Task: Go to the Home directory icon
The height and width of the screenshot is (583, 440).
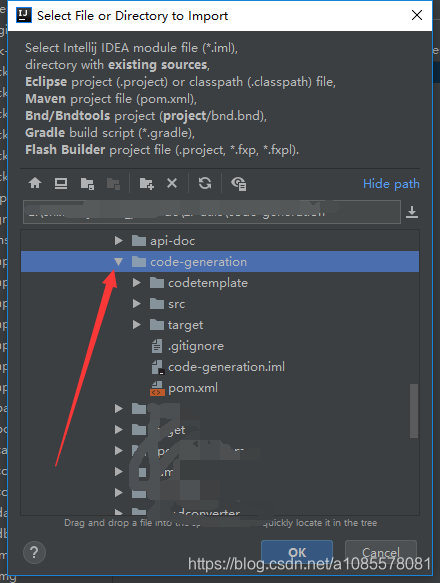Action: point(35,183)
